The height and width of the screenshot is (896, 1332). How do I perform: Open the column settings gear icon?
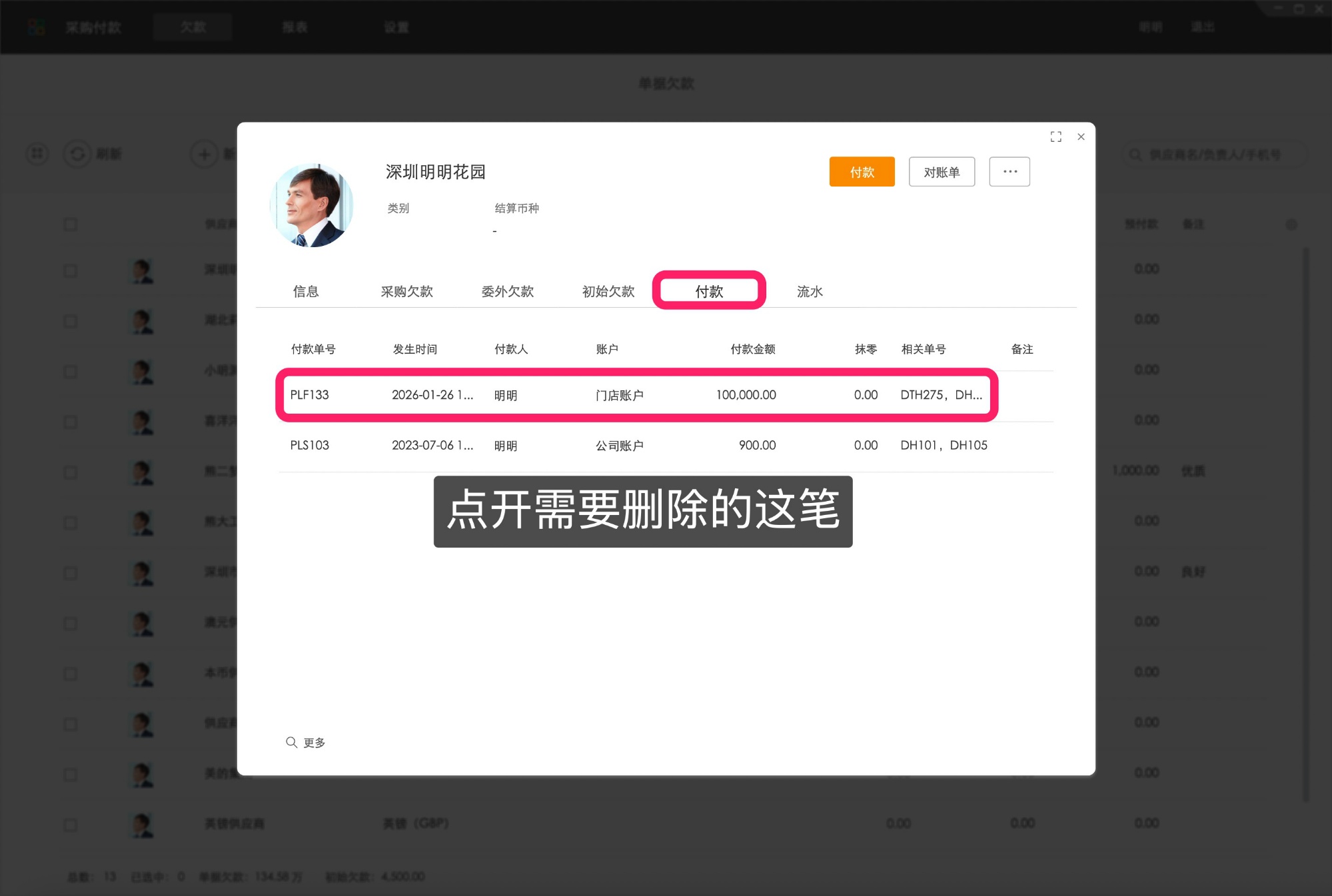coord(1291,224)
